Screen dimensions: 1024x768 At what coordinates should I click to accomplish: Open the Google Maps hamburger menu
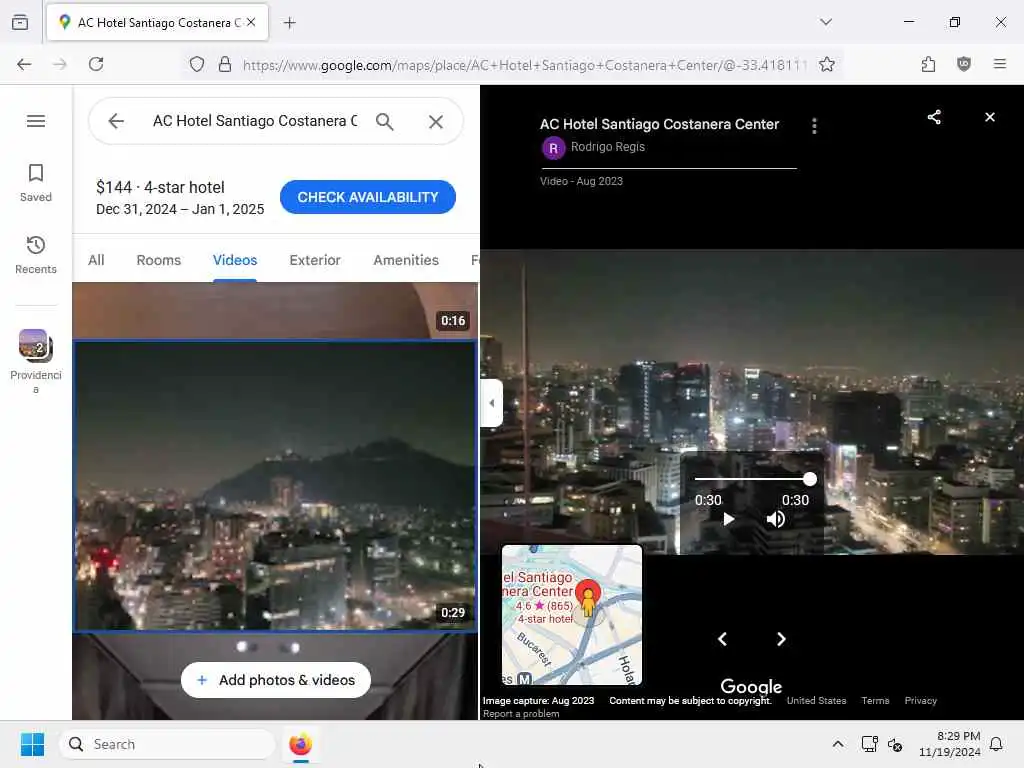[x=36, y=121]
